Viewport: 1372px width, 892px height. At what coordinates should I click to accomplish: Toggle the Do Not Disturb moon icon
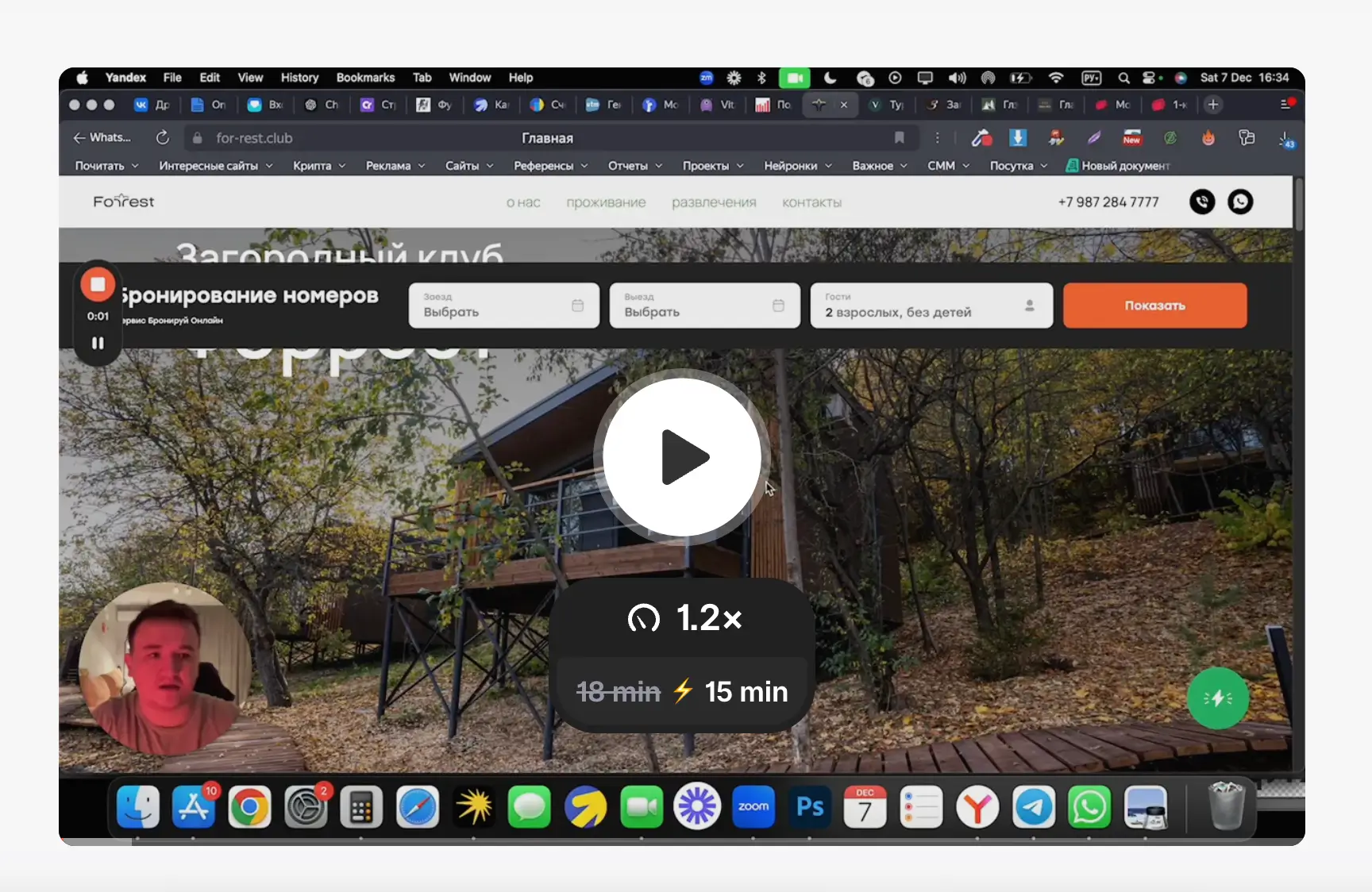tap(831, 78)
